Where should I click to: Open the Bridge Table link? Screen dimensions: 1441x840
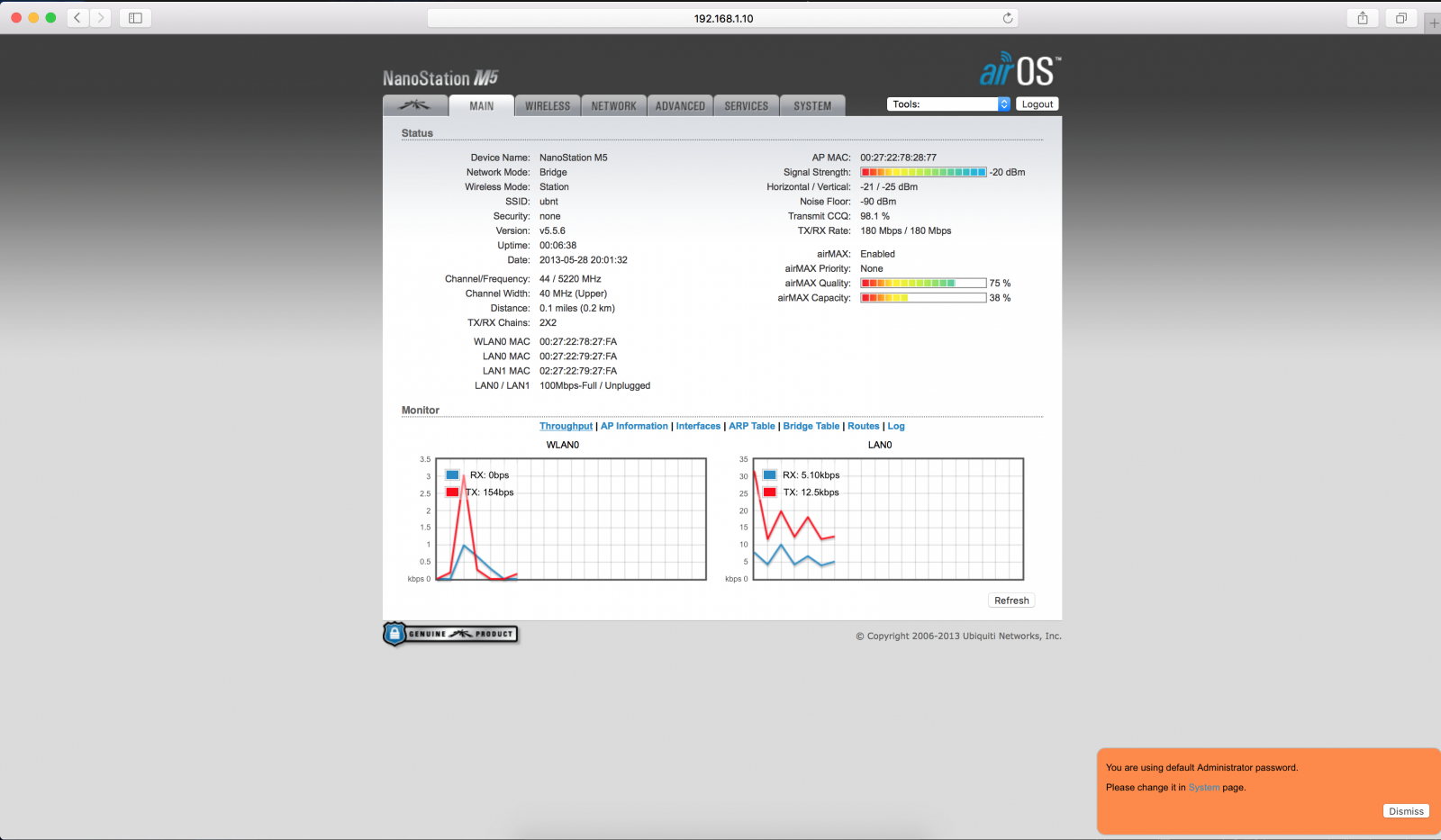811,426
